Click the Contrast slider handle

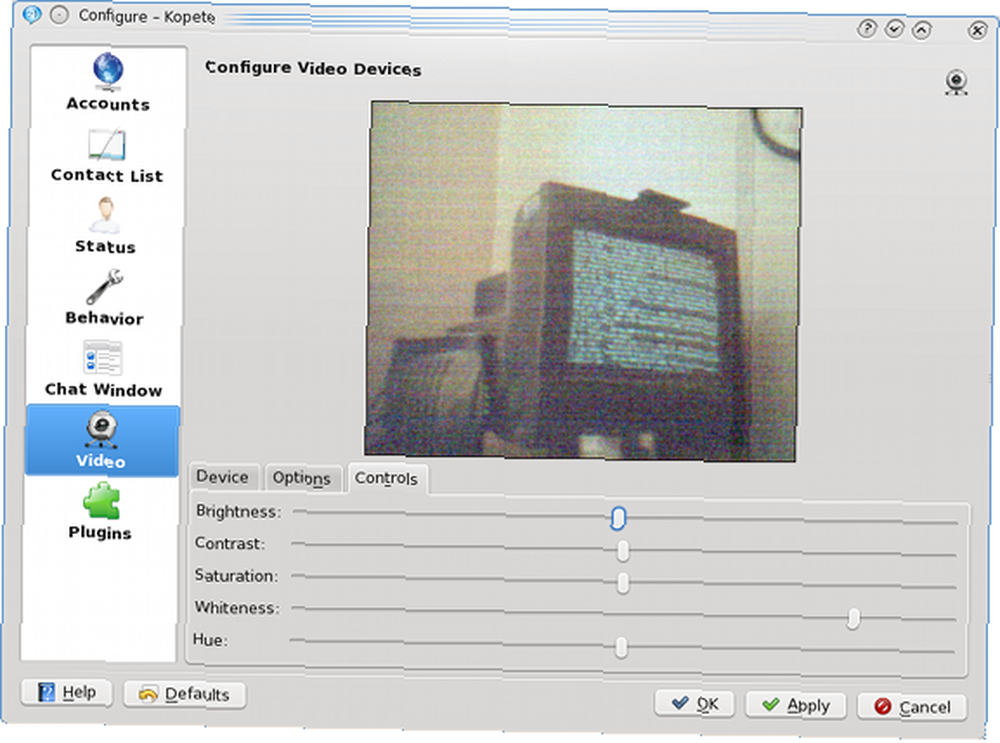pyautogui.click(x=623, y=550)
